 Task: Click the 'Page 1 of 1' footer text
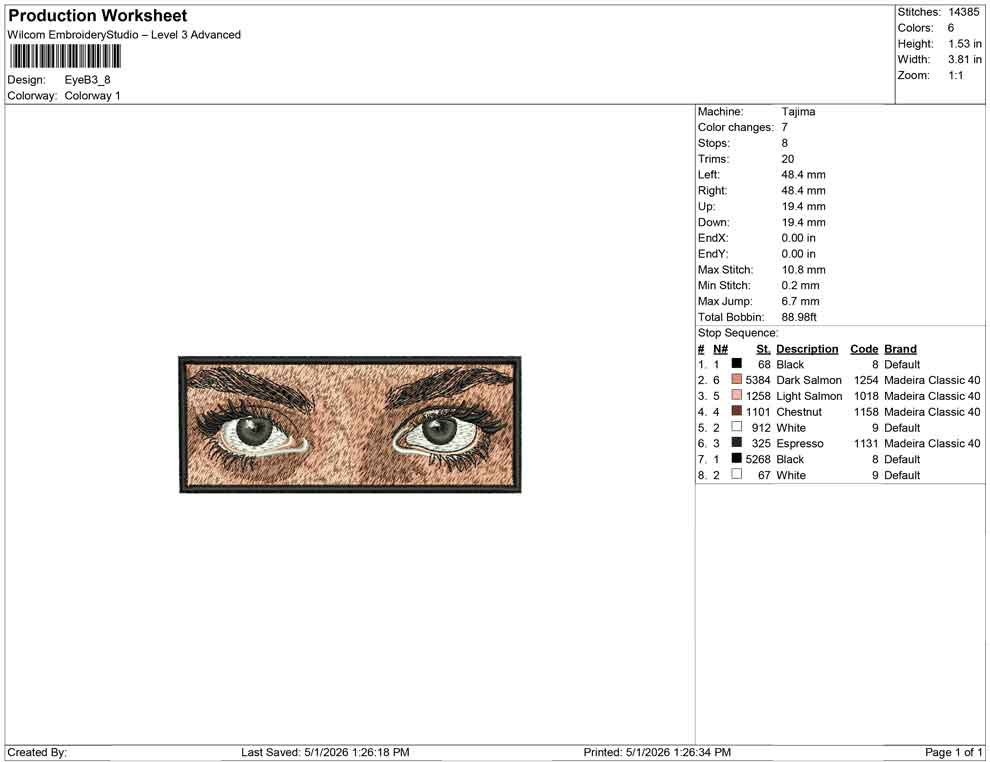click(953, 752)
